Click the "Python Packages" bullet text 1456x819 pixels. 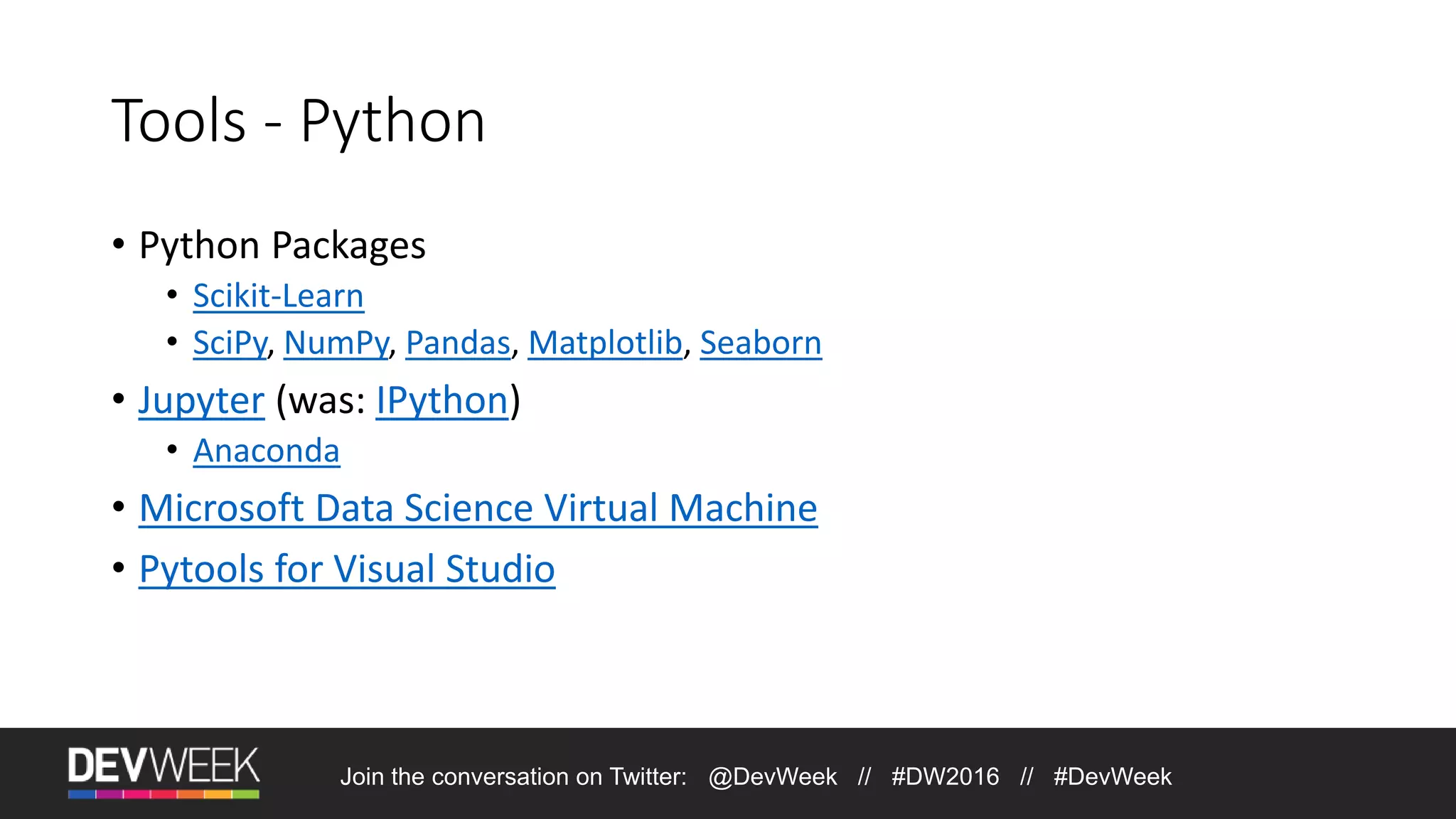coord(282,245)
